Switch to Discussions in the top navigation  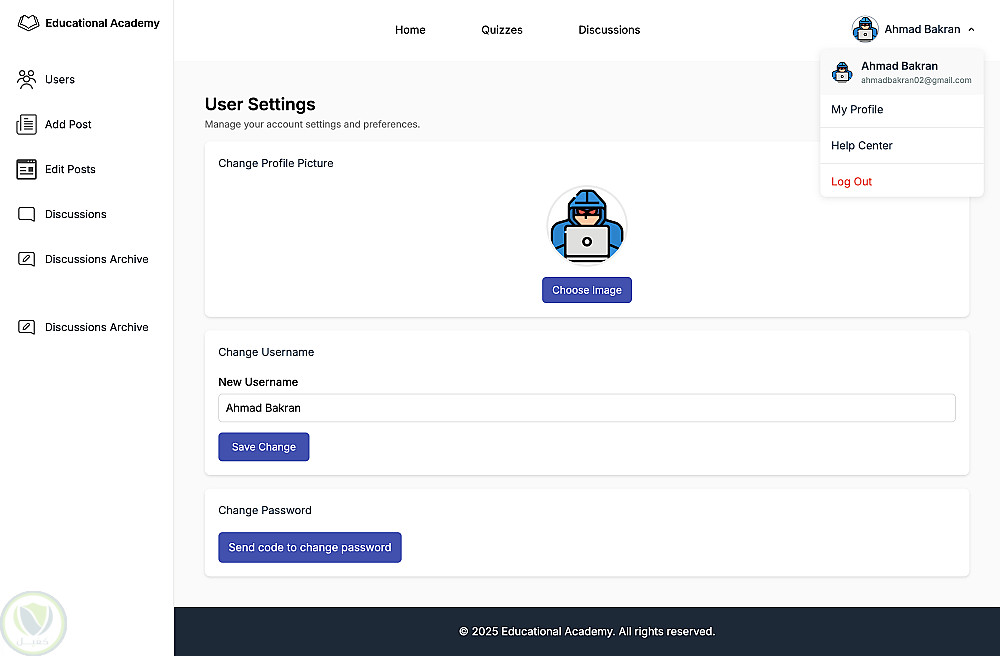click(x=609, y=30)
